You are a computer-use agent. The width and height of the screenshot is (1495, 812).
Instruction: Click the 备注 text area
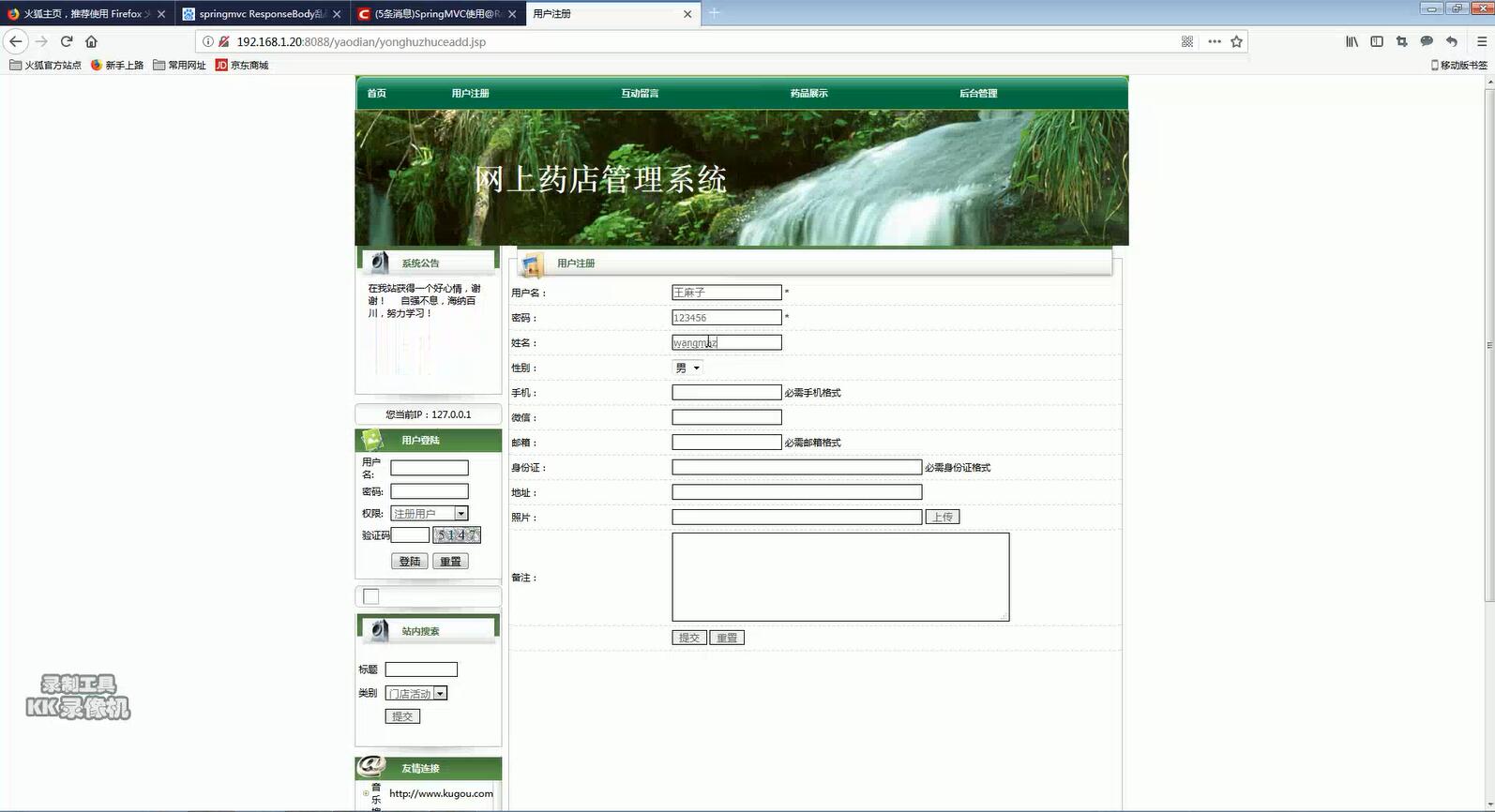pos(840,577)
